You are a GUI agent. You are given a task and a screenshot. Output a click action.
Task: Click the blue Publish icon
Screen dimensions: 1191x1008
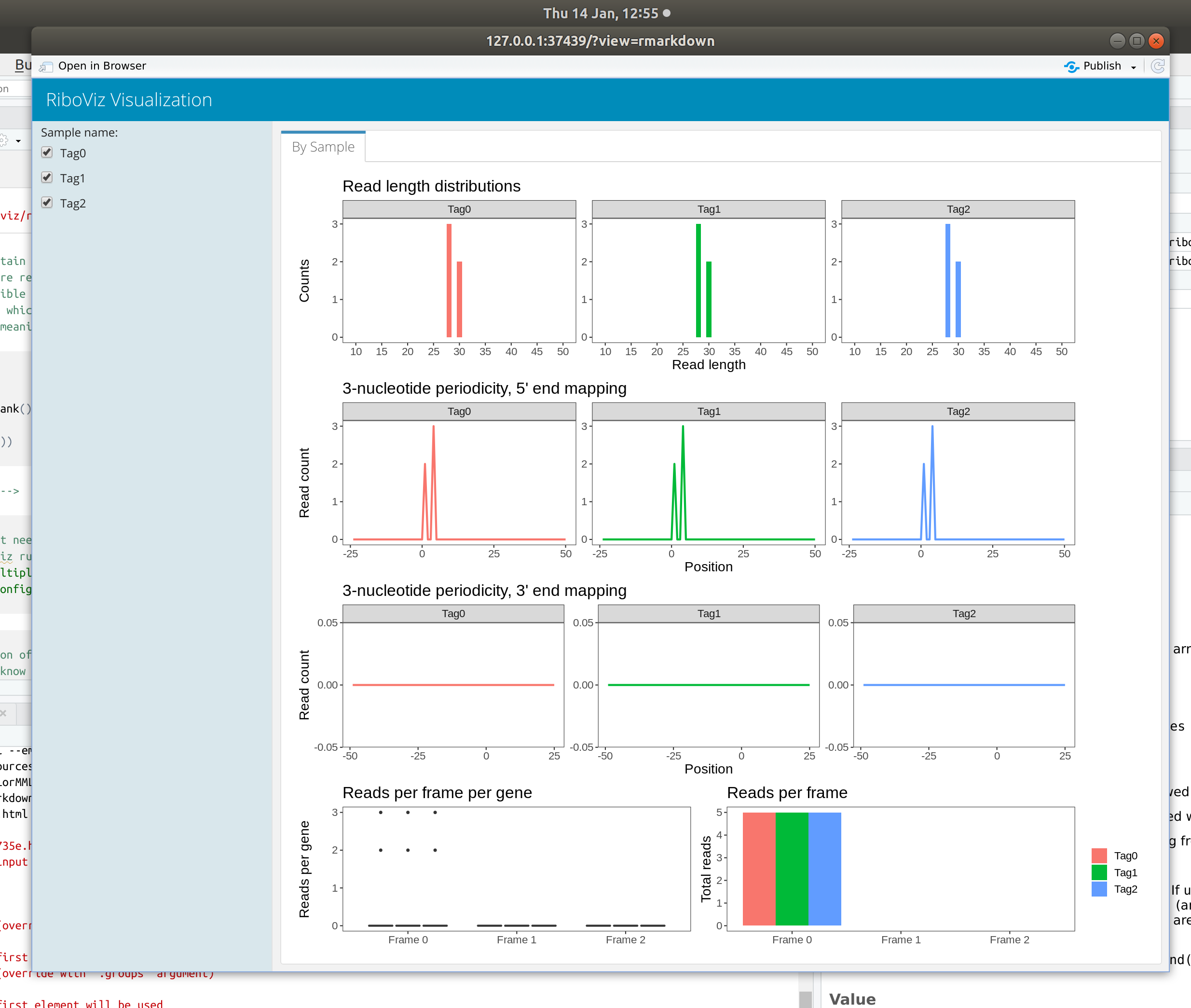tap(1072, 66)
